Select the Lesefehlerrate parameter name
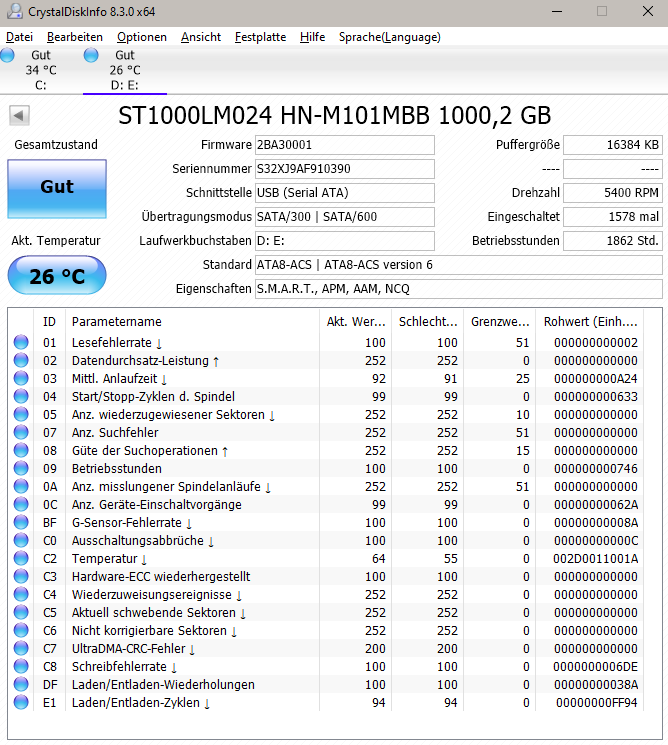 tap(117, 343)
